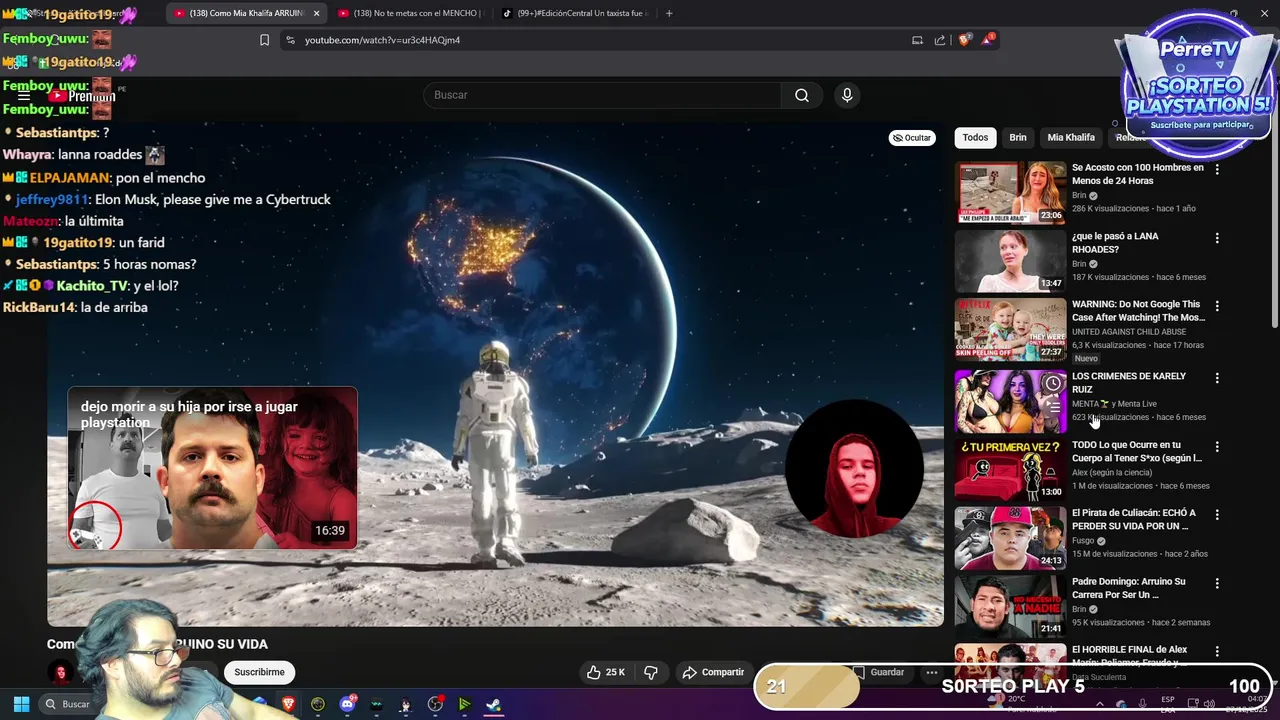Select the 'Todos' filter chip

[x=975, y=137]
